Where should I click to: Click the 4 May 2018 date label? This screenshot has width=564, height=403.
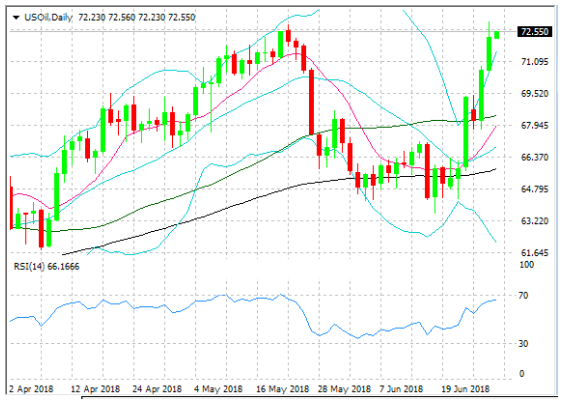(218, 389)
